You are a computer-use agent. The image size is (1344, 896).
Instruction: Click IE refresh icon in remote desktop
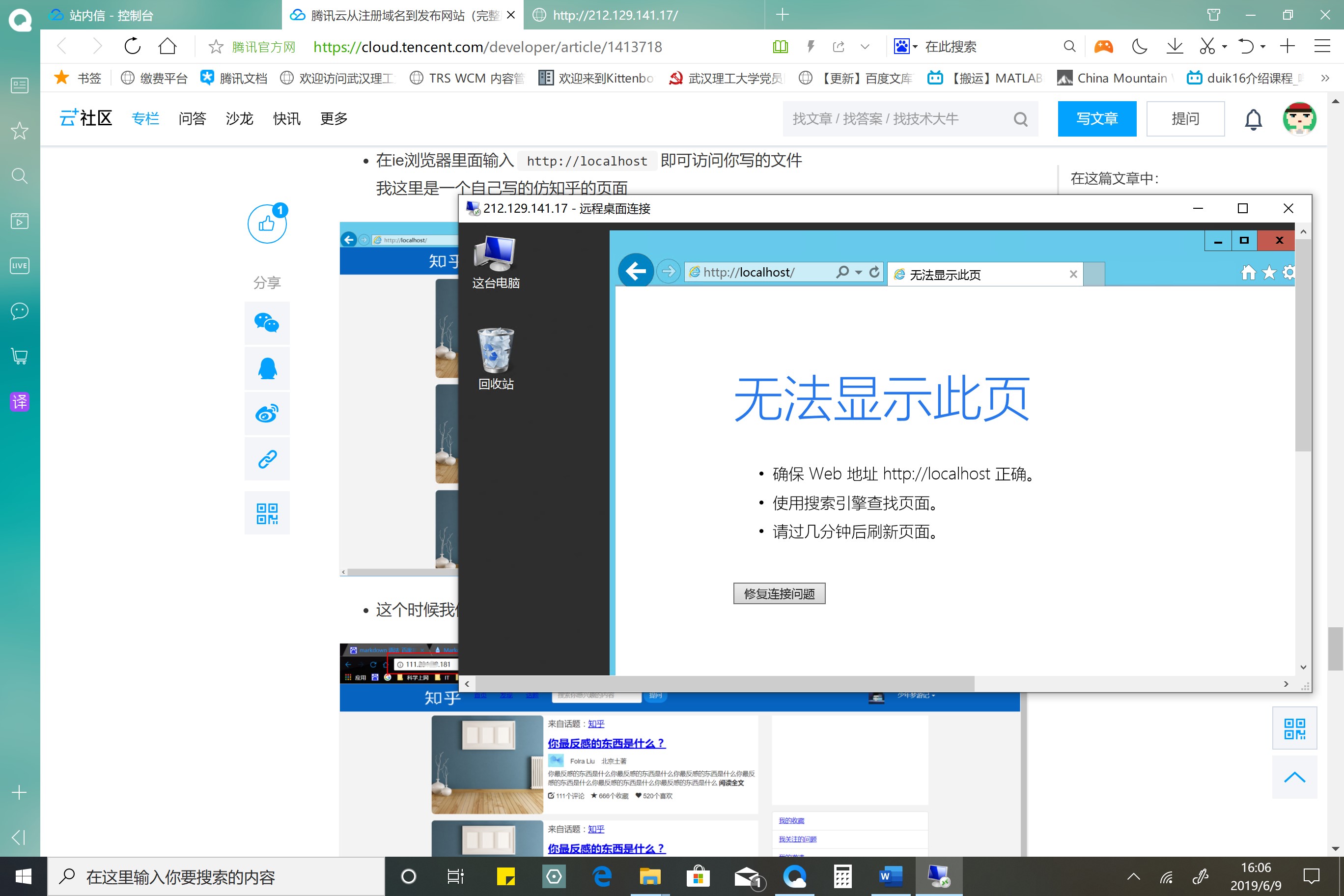874,272
